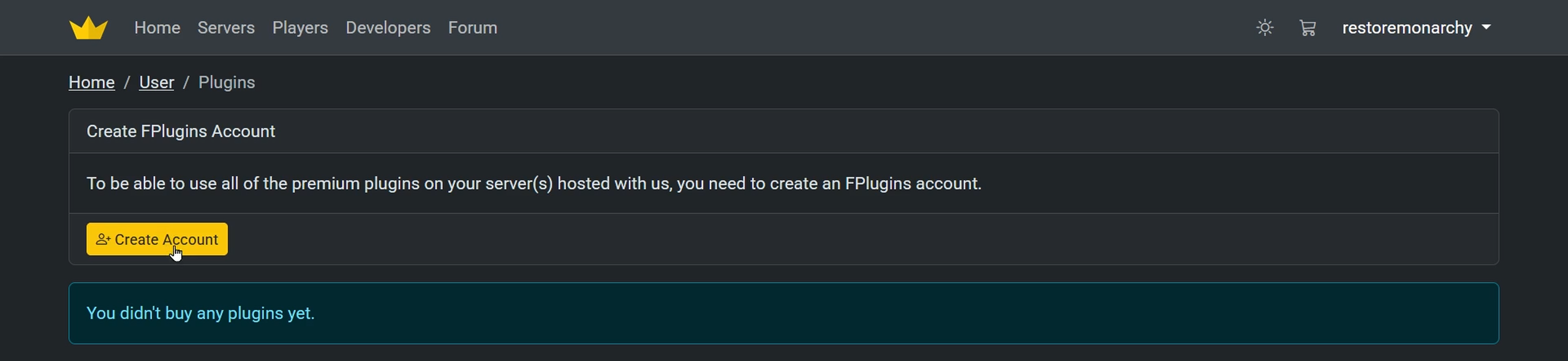The width and height of the screenshot is (1568, 361).
Task: Click the teal info alert box
Action: [x=783, y=313]
